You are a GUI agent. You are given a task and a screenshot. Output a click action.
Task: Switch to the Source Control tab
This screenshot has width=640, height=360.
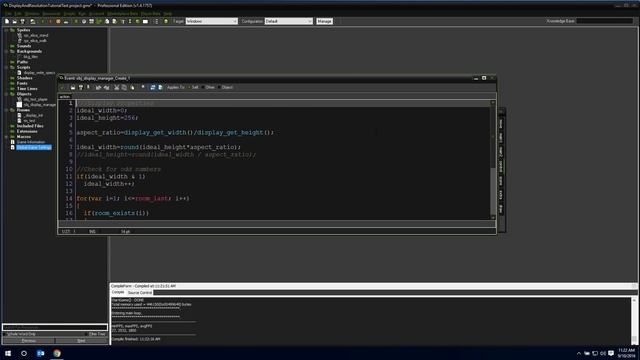(x=140, y=293)
